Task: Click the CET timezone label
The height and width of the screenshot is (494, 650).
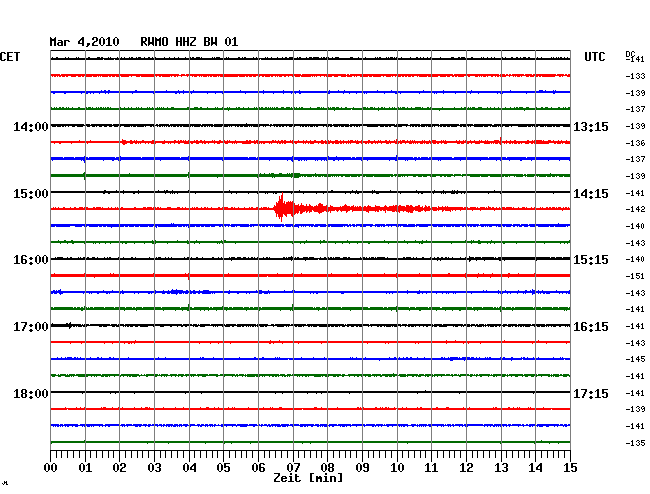Action: point(10,57)
